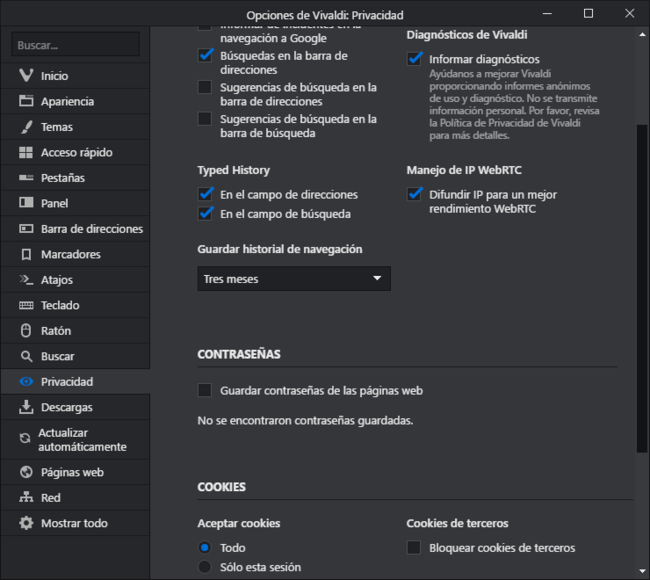This screenshot has height=580, width=650.
Task: Open Acceso rápido grid icon
Action: pyautogui.click(x=26, y=153)
